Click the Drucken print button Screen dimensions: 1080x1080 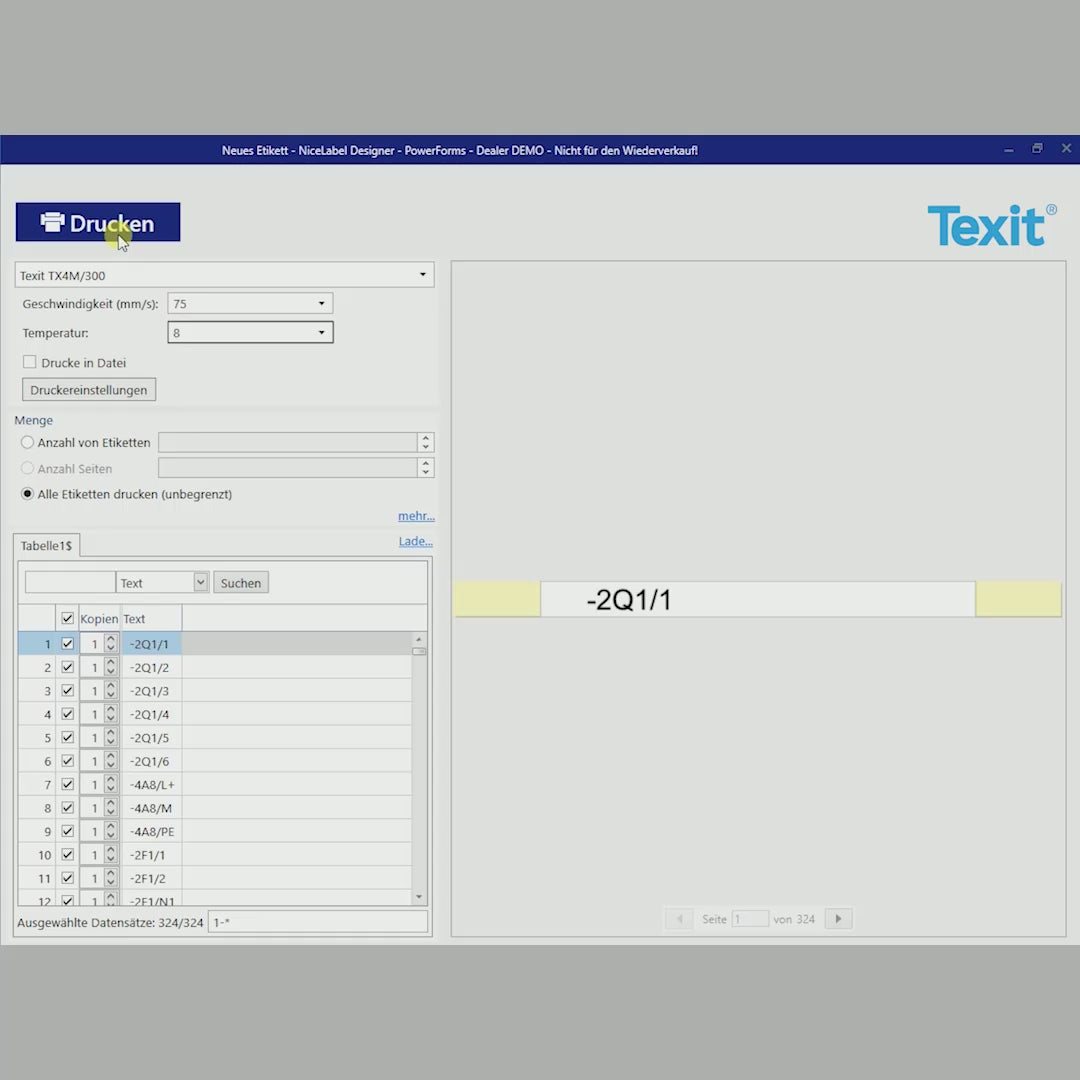click(x=98, y=222)
